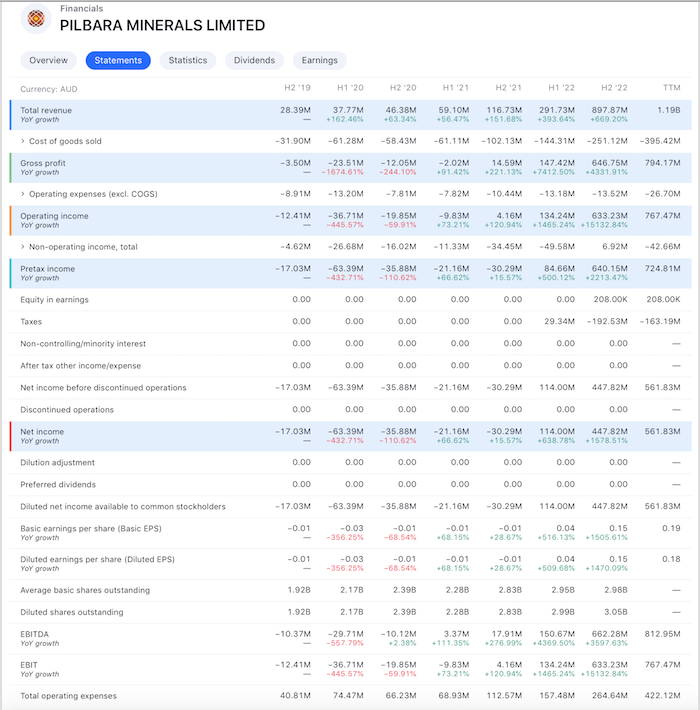Click Basic earnings per share (Basic EPS) label

[91, 528]
